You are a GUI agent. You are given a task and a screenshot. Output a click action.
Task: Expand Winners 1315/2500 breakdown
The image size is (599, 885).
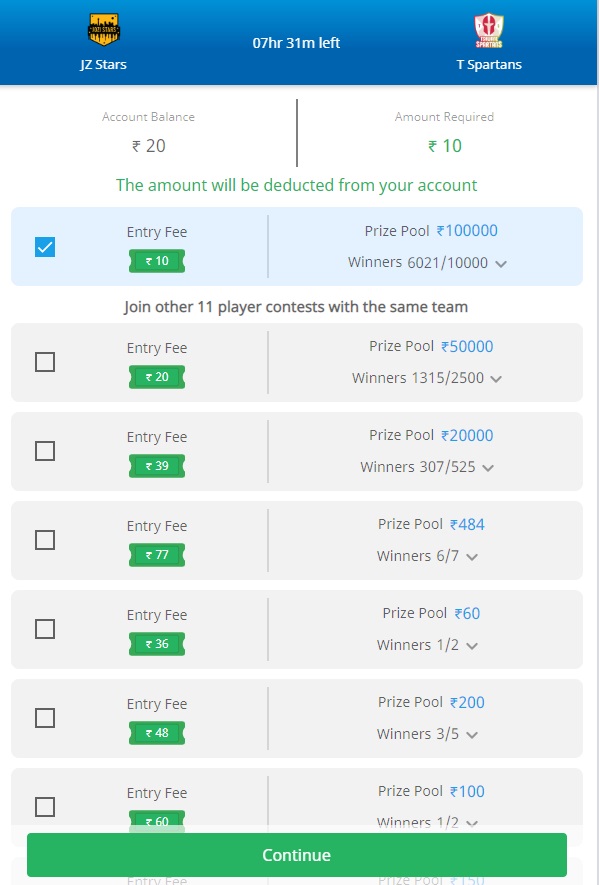click(496, 379)
